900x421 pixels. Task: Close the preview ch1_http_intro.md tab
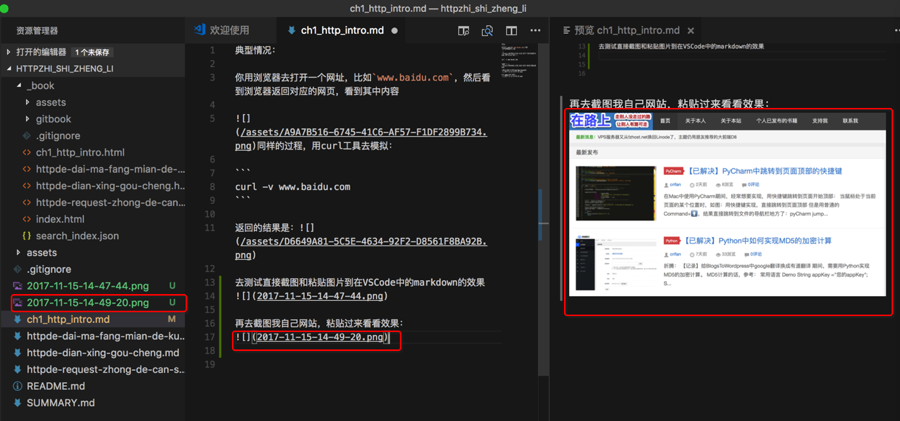pyautogui.click(x=690, y=31)
